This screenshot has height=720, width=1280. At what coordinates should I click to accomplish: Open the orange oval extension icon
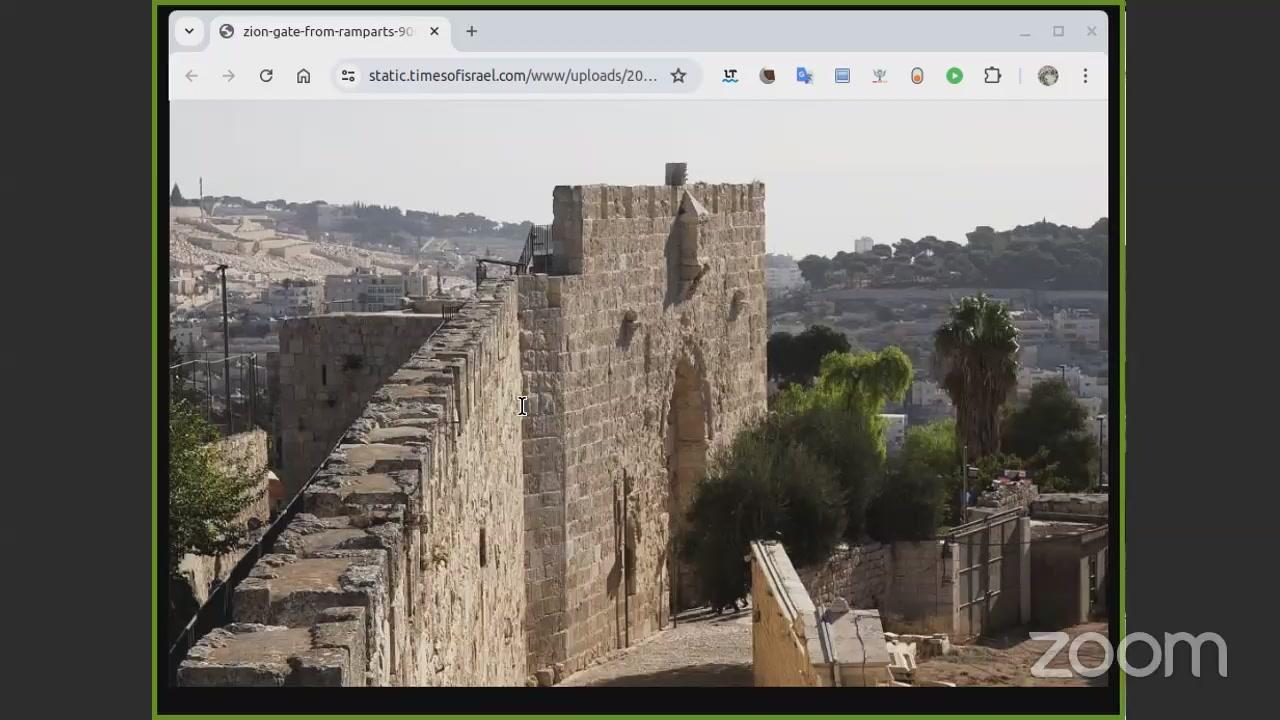coord(917,76)
